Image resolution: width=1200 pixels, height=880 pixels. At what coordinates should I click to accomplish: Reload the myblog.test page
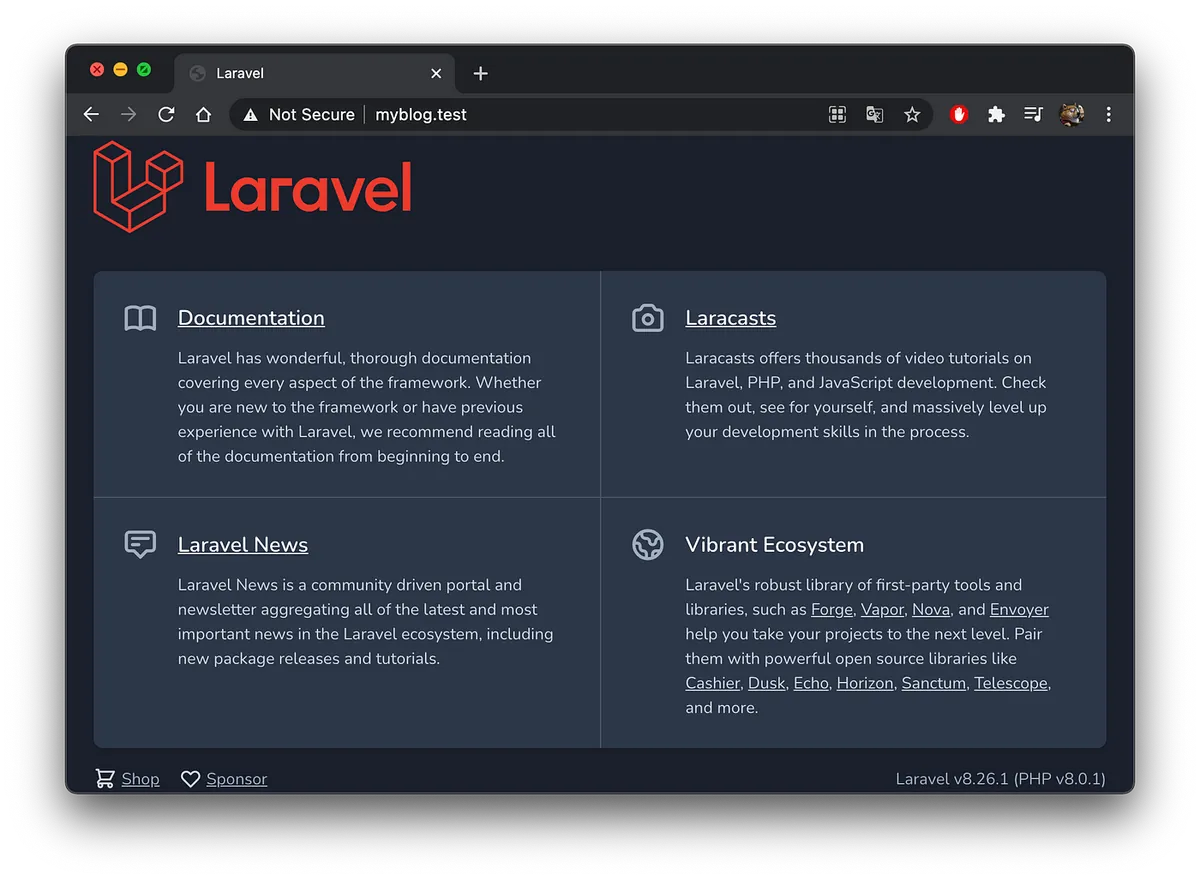[x=166, y=115]
